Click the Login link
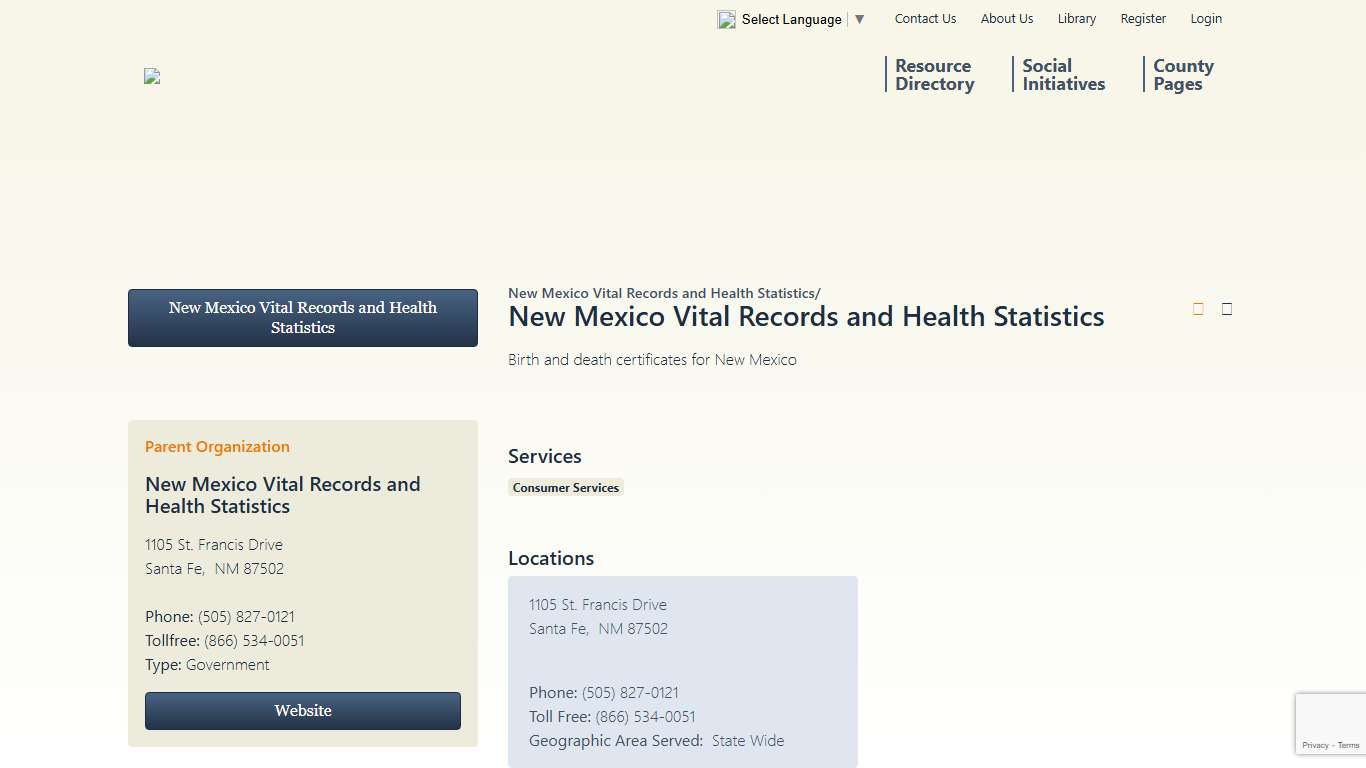Screen dimensions: 1366x768 click(x=1206, y=18)
